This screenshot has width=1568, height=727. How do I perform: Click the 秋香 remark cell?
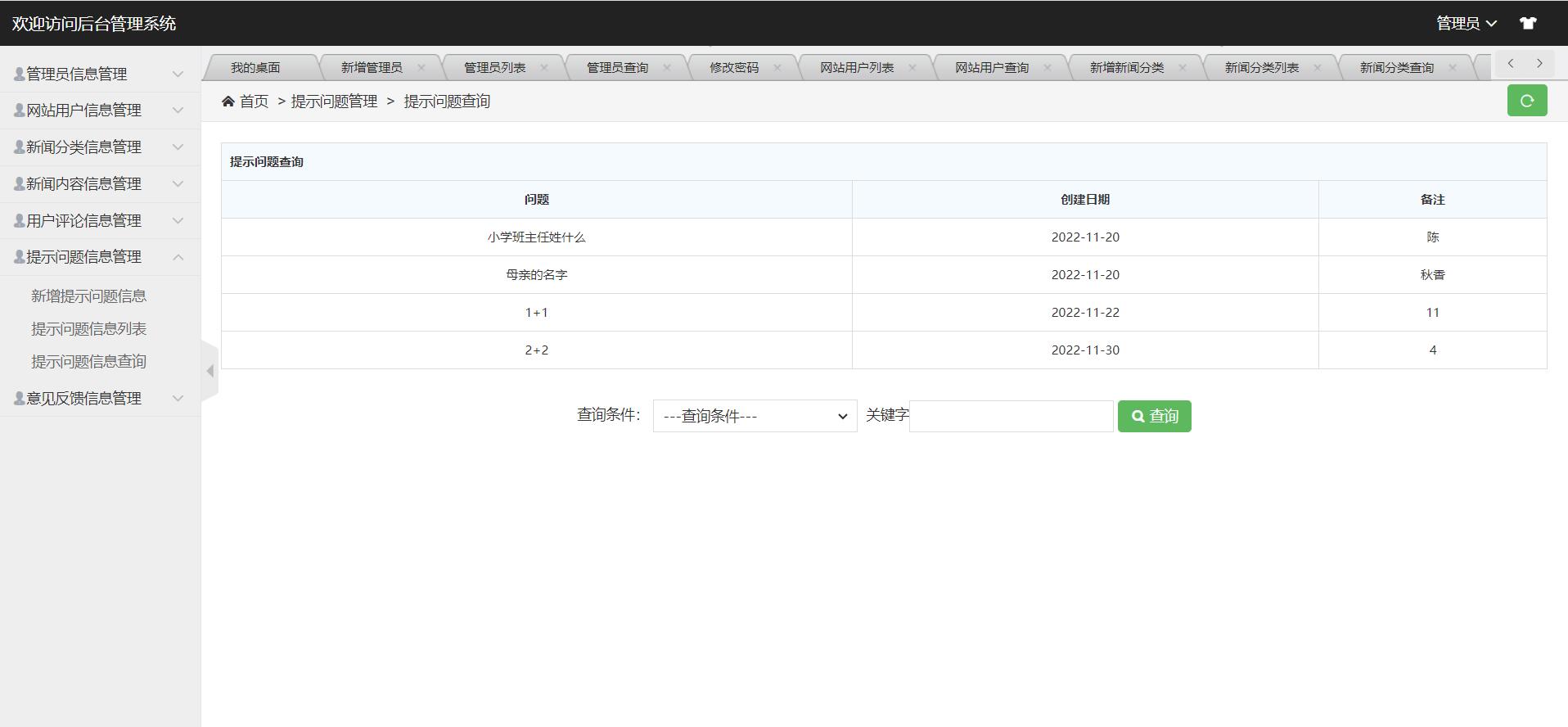click(x=1433, y=274)
